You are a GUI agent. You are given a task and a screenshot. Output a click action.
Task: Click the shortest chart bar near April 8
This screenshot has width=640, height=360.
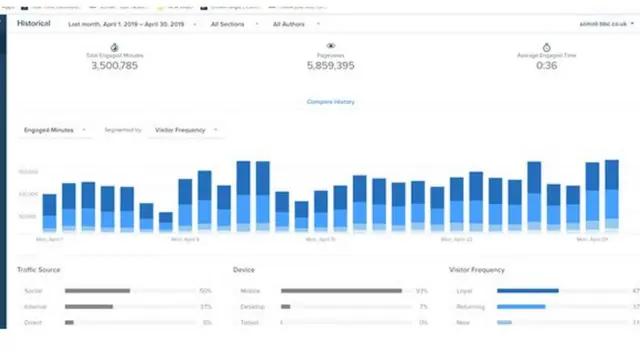click(166, 222)
